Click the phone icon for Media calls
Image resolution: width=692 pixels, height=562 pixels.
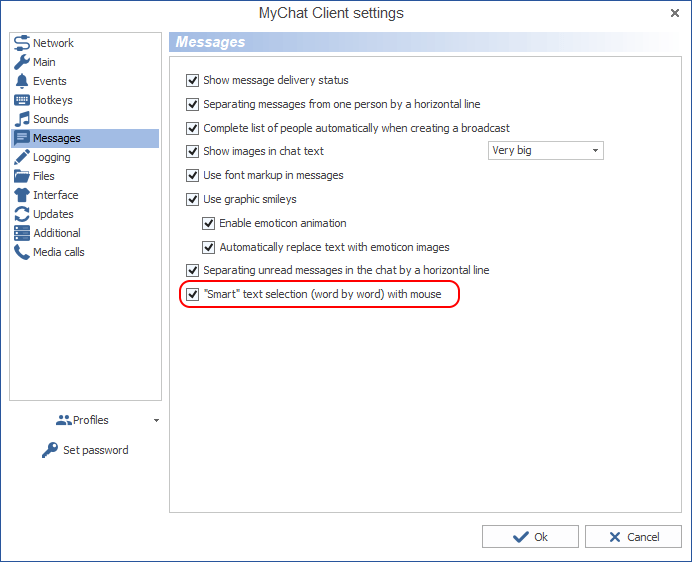tap(22, 252)
